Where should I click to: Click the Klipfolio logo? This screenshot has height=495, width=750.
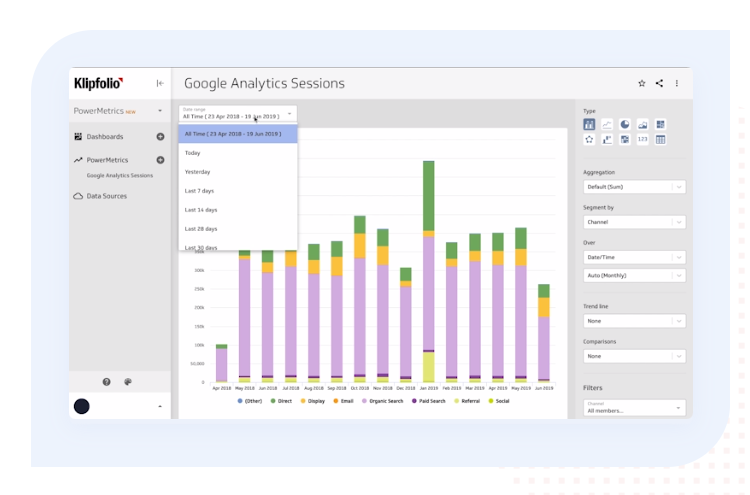pyautogui.click(x=99, y=83)
